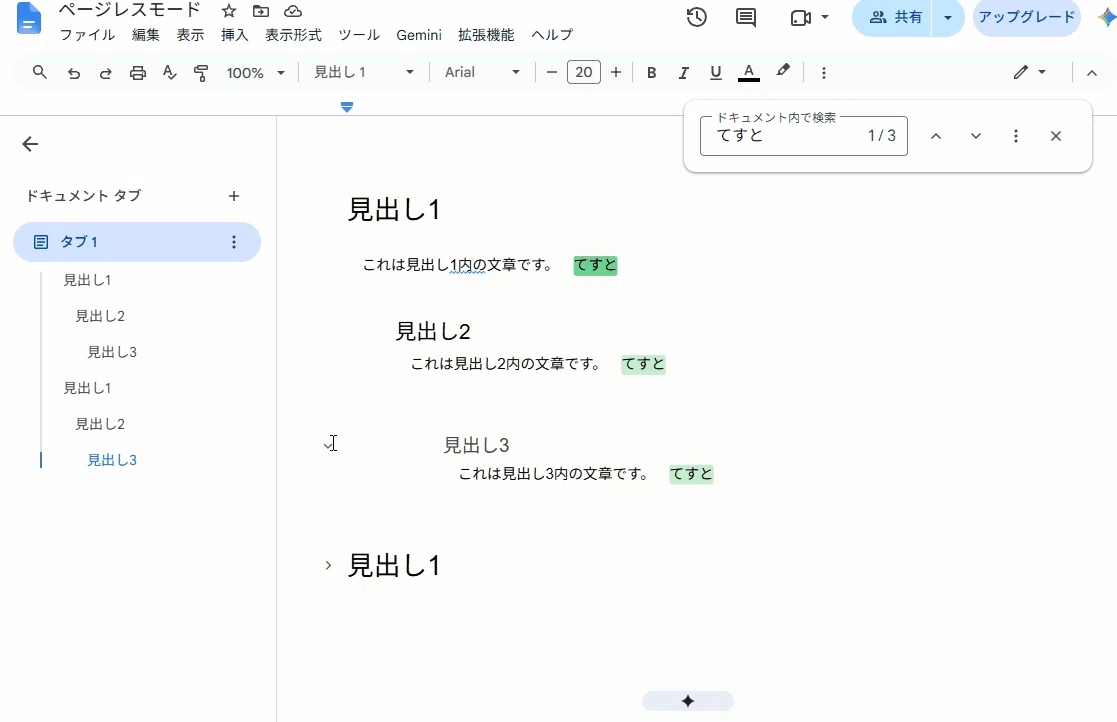Hide the menus with collapse arrow
Image resolution: width=1117 pixels, height=722 pixels.
(x=1091, y=73)
